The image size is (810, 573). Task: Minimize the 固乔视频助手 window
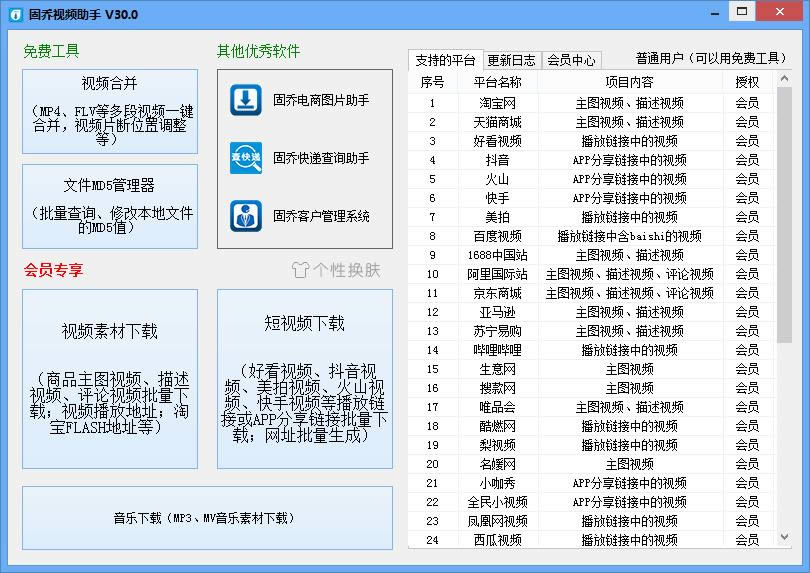pyautogui.click(x=715, y=13)
